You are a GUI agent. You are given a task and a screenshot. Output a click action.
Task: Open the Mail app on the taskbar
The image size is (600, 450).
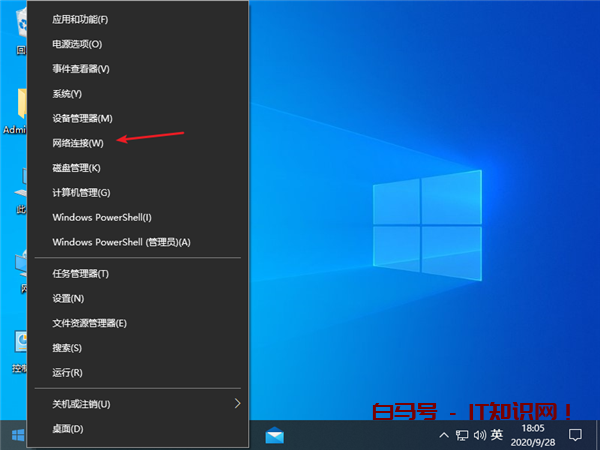point(274,435)
